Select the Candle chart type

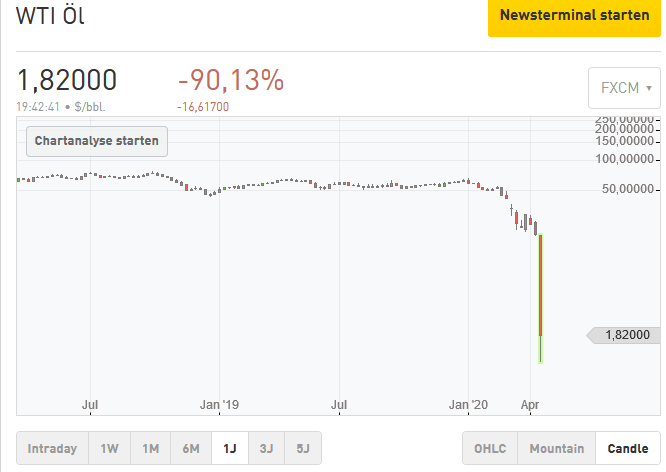(x=628, y=448)
